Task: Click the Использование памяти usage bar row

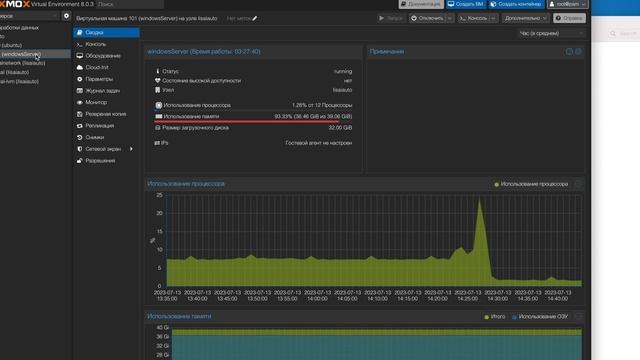Action: click(253, 117)
